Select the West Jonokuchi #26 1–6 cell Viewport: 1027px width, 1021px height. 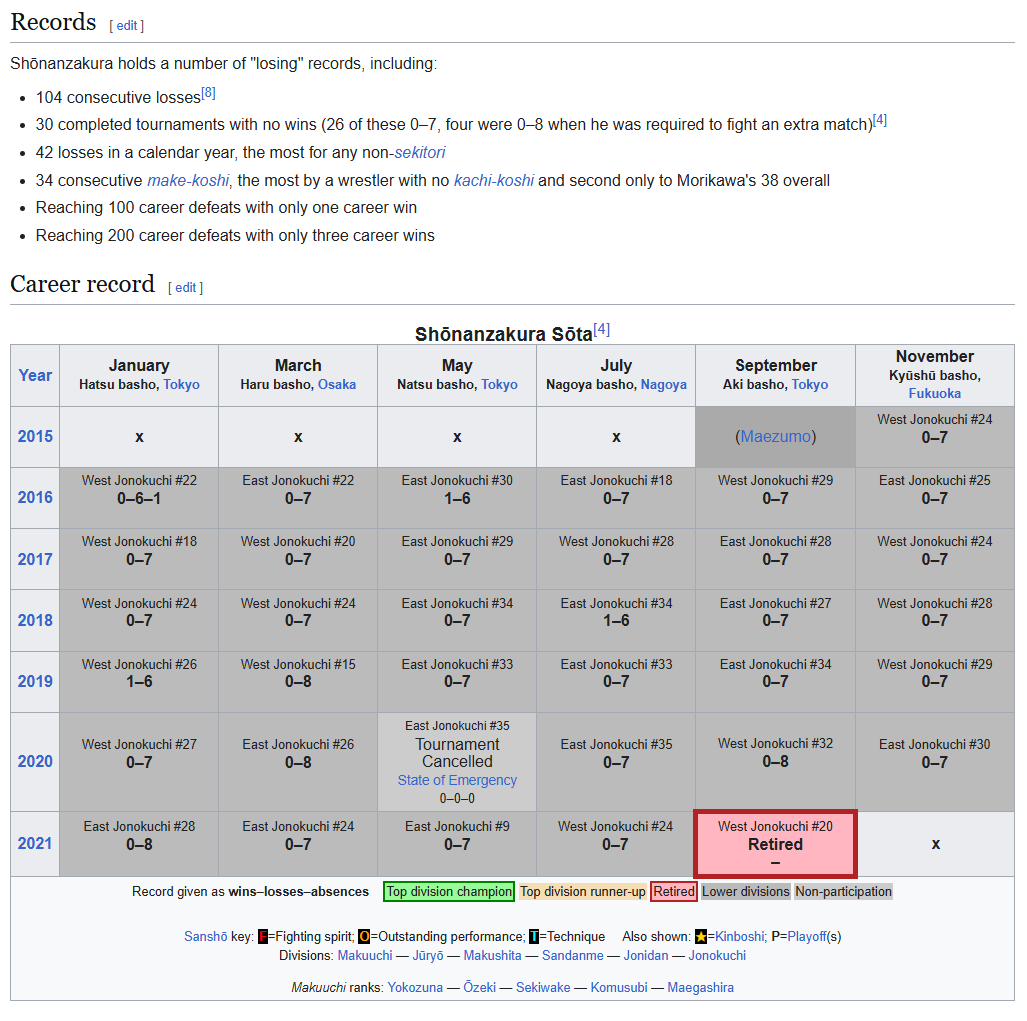tap(139, 682)
